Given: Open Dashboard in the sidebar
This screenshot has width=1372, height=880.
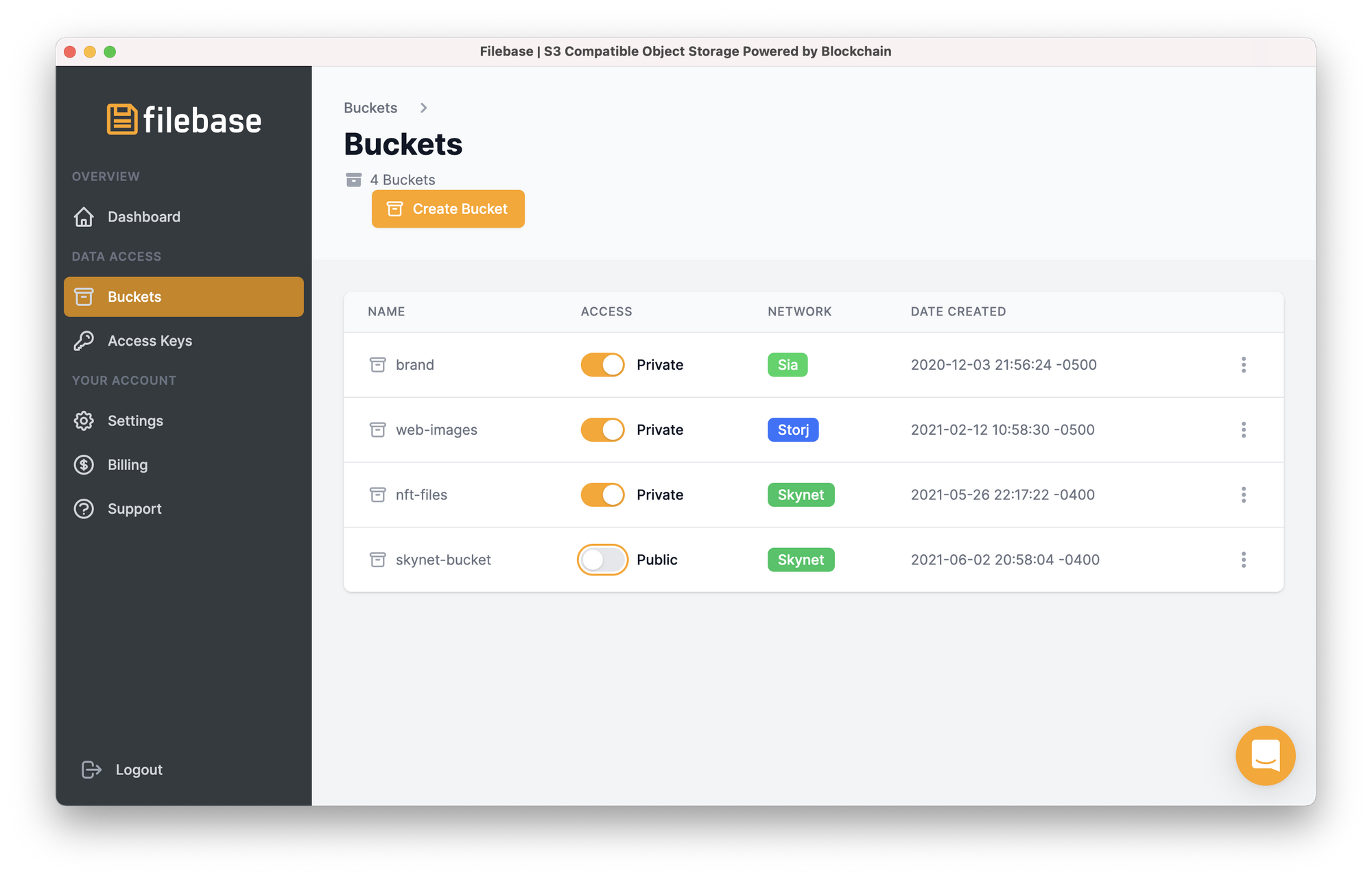Looking at the screenshot, I should [184, 217].
